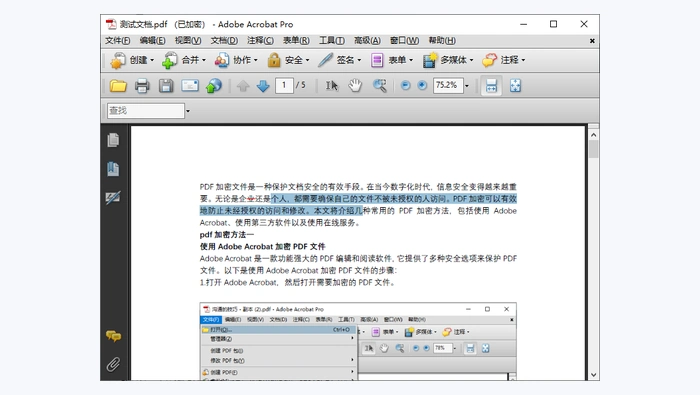Choose the Select text cursor tool

point(331,86)
